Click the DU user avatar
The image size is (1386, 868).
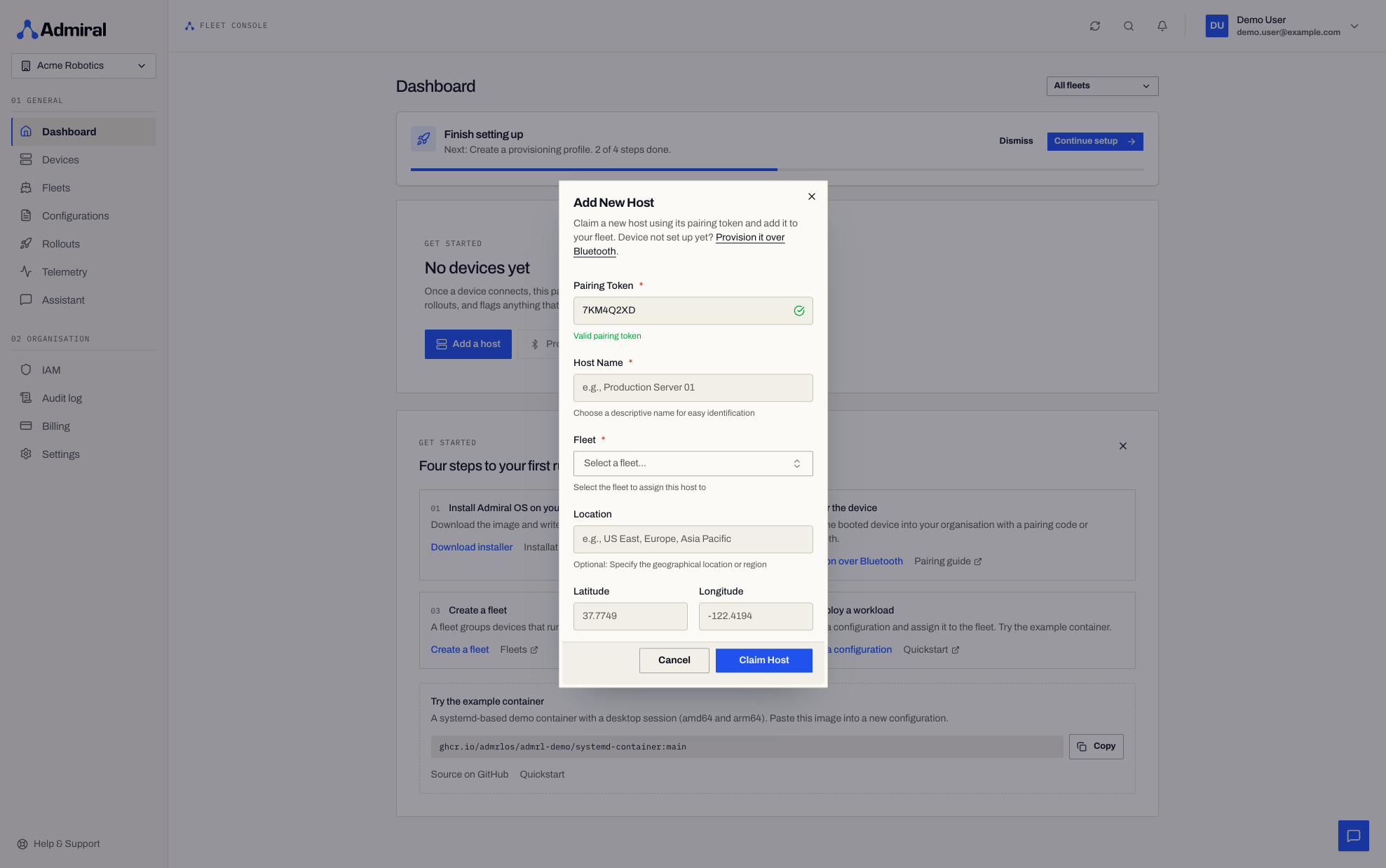click(x=1216, y=26)
